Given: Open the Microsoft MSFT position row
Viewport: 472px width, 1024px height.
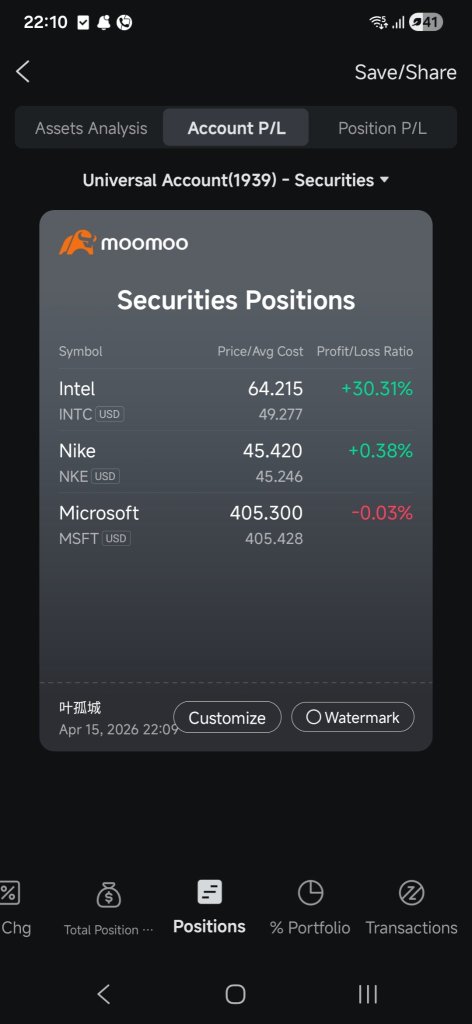Looking at the screenshot, I should pos(236,524).
